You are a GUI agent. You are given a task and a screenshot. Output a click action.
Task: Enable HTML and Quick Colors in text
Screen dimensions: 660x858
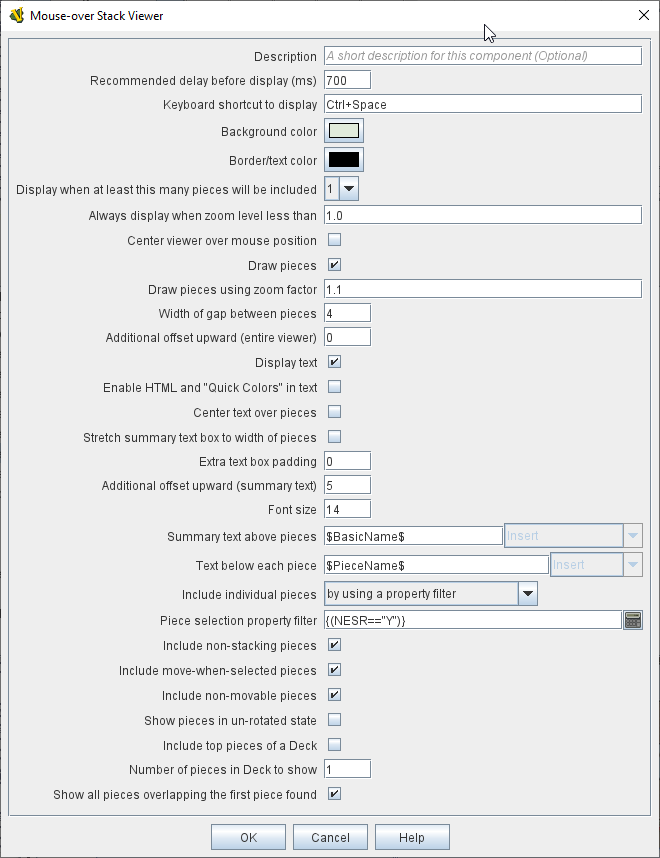(334, 387)
